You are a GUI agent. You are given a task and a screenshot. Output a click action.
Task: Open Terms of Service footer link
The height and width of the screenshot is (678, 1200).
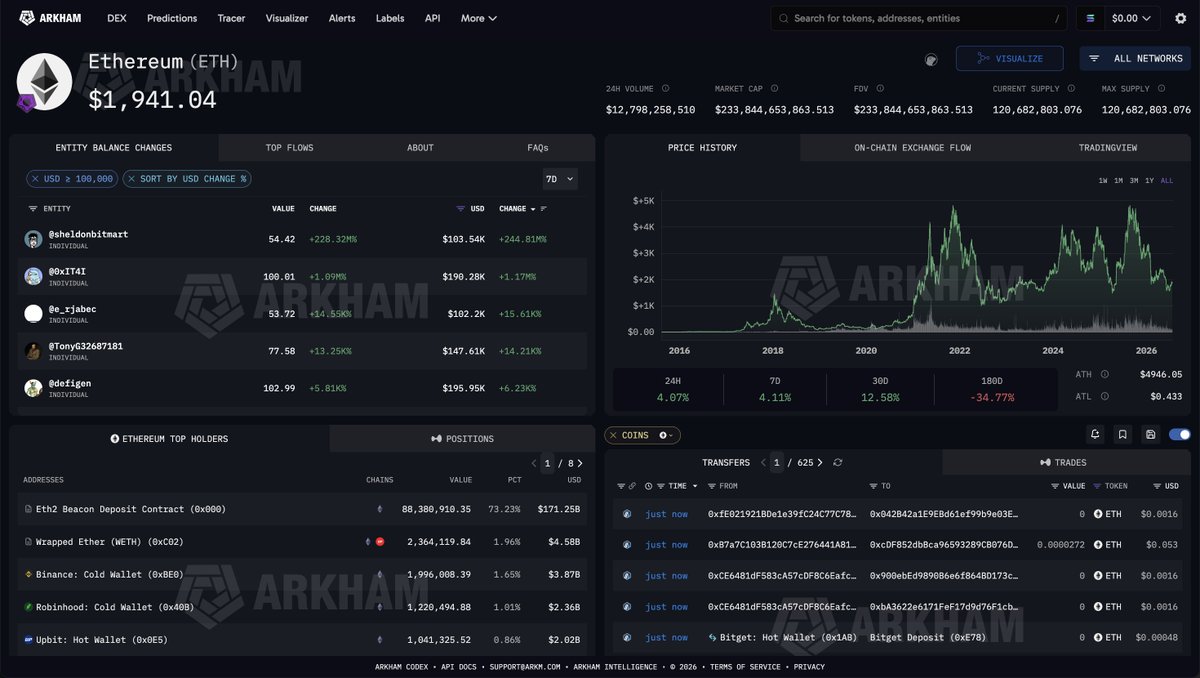pyautogui.click(x=747, y=667)
